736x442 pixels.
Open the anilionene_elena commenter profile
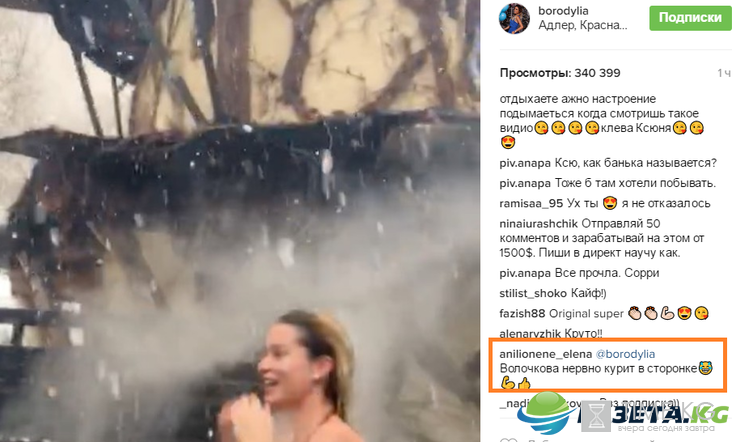[545, 354]
